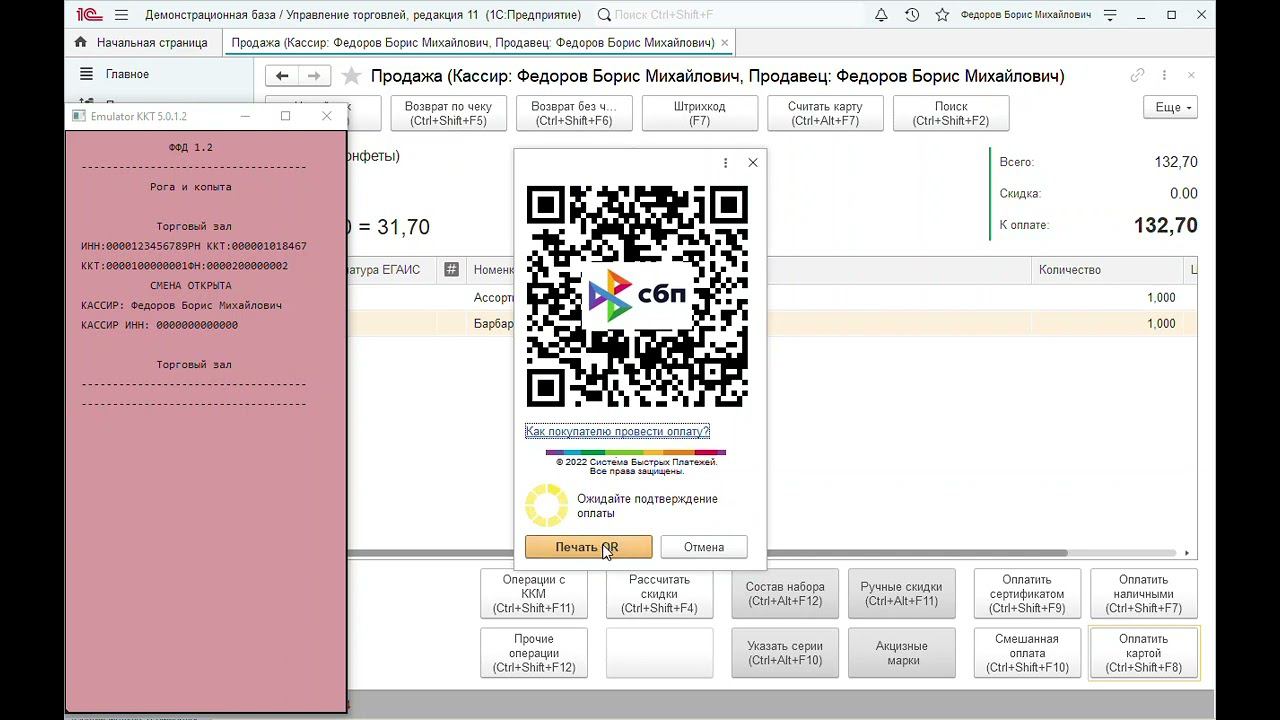Click the Всего label in totals
This screenshot has width=1280, height=720.
1017,162
